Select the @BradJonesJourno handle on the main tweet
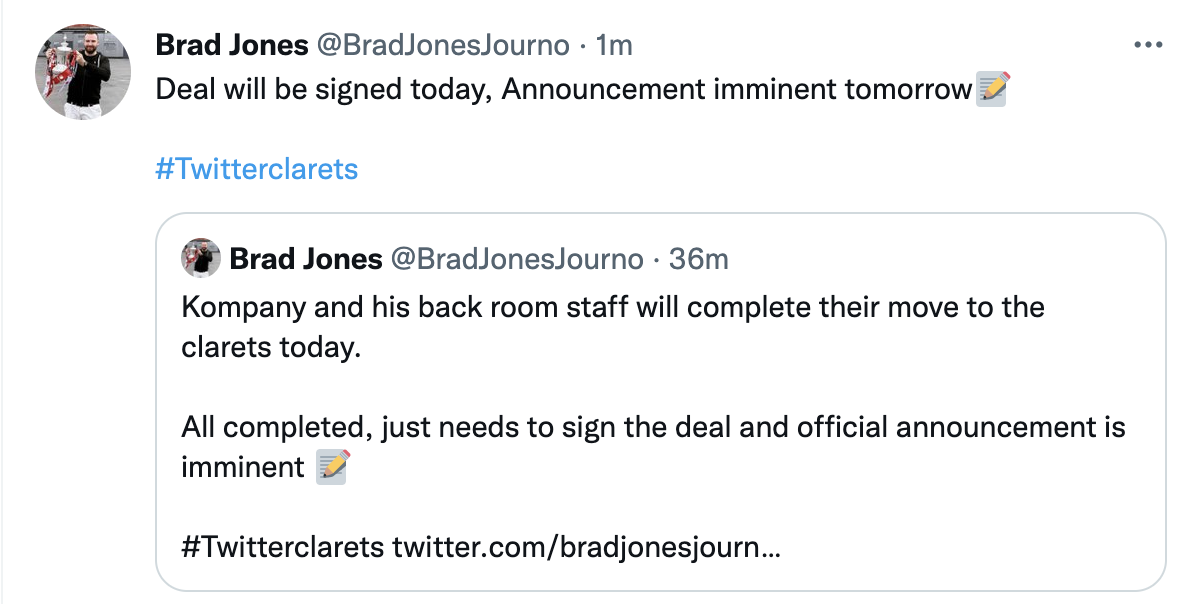This screenshot has height=604, width=1198. 443,45
